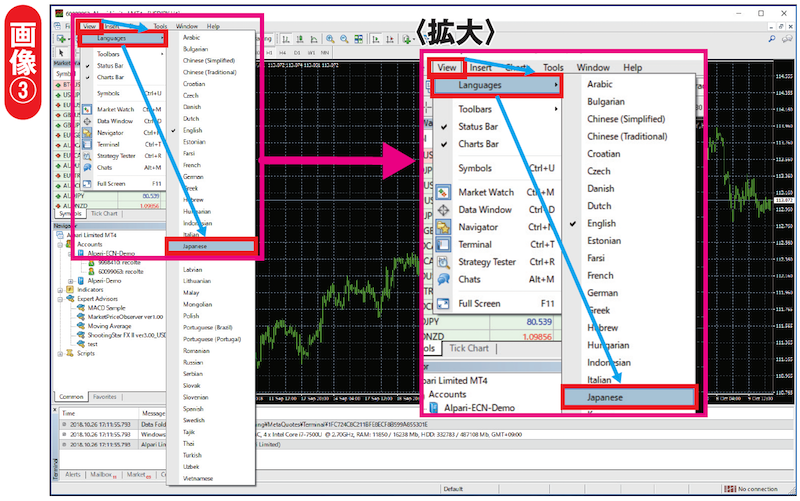Viewport: 800px width, 501px height.
Task: Open the Help menu in enlarged view
Action: [x=633, y=67]
